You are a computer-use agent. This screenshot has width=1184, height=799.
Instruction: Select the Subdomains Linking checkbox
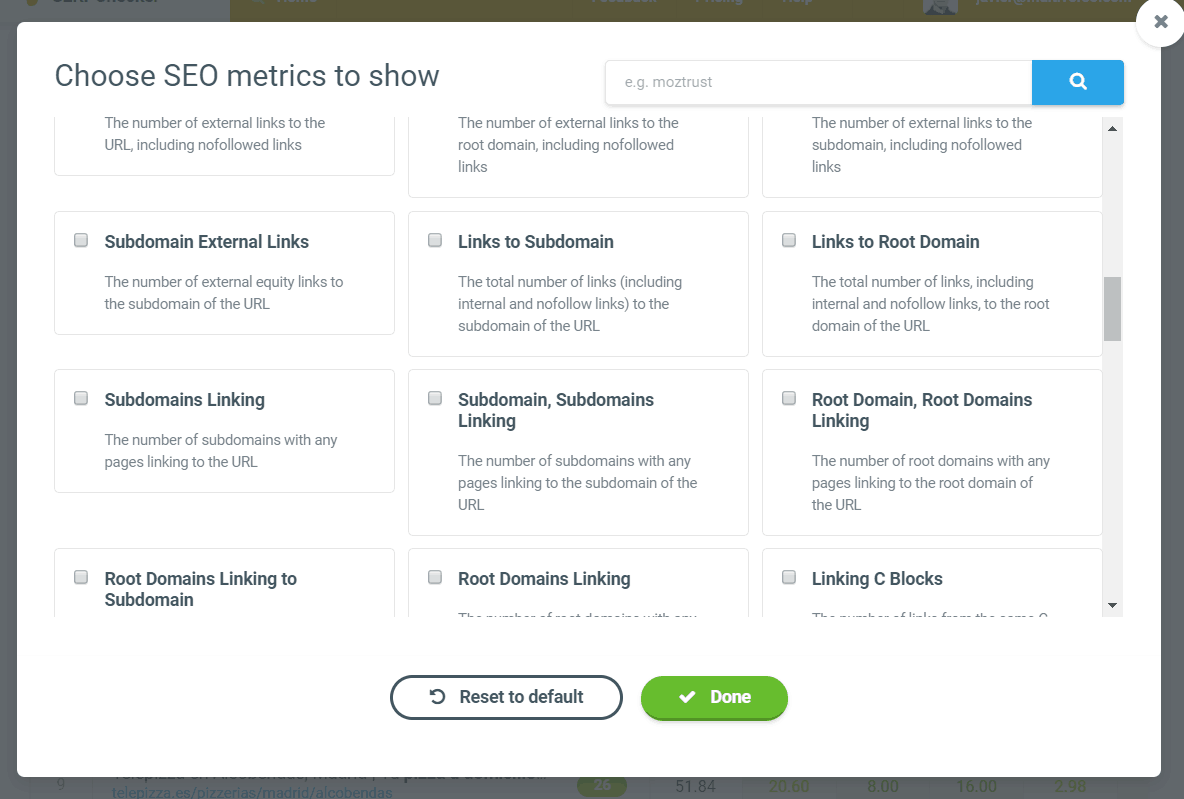(x=81, y=398)
